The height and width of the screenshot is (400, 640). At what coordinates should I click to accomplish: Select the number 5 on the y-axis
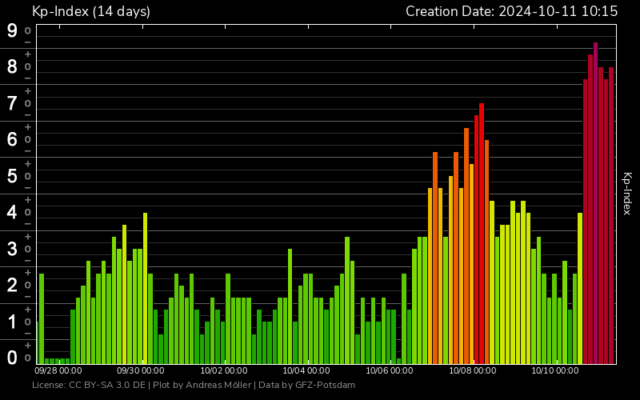click(12, 176)
